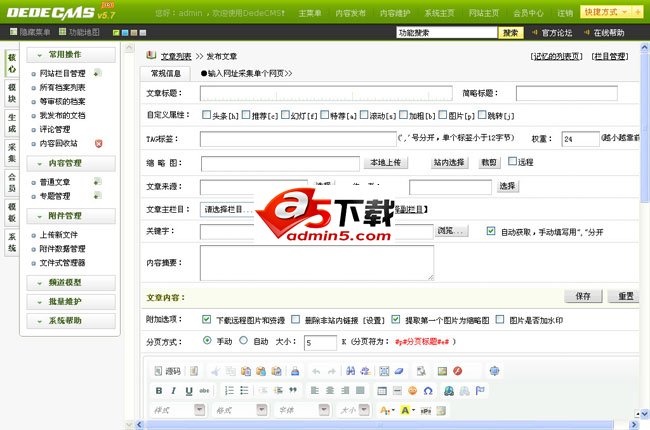Open the 快捷方式 dropdown at top right
Viewport: 650px width, 430px height.
[606, 12]
